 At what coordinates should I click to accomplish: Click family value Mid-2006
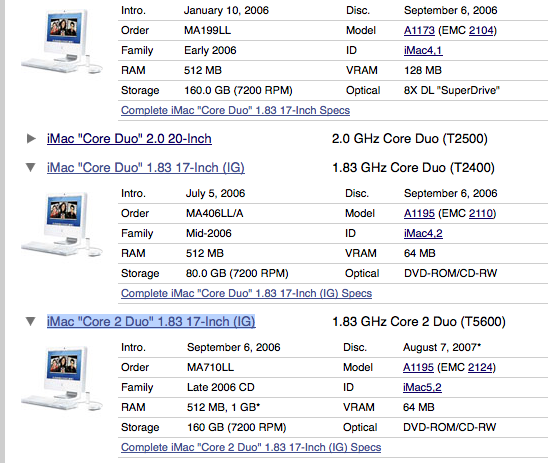[x=209, y=233]
